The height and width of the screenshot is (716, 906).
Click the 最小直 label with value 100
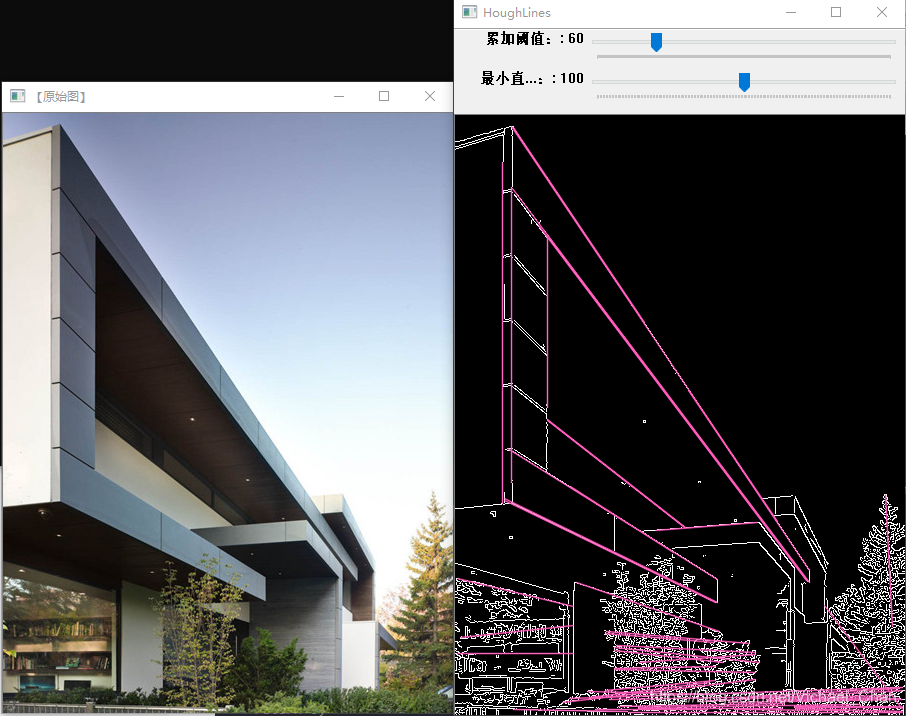pos(532,78)
